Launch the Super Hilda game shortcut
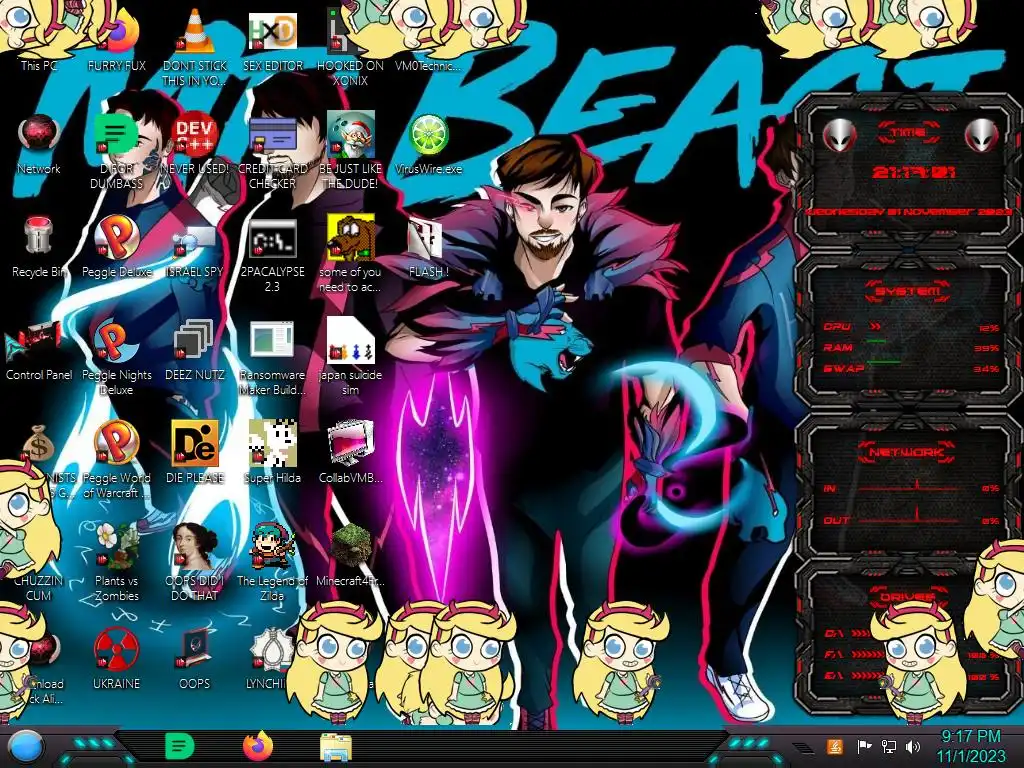Image resolution: width=1024 pixels, height=768 pixels. point(272,443)
